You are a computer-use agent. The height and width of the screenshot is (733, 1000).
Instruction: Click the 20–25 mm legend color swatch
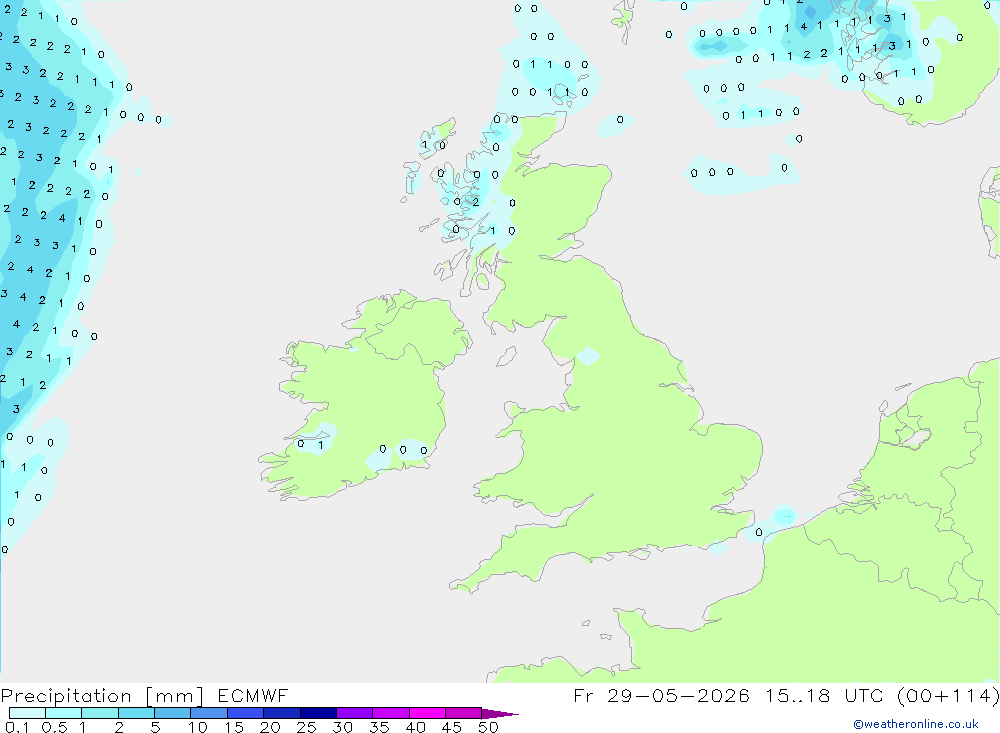coord(281,713)
